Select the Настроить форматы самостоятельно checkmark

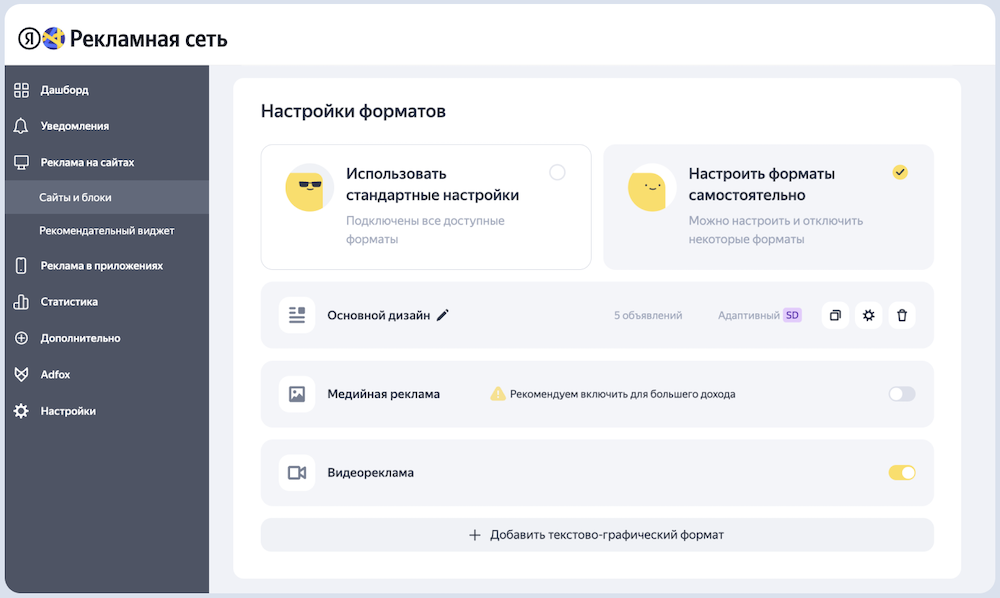[x=900, y=172]
